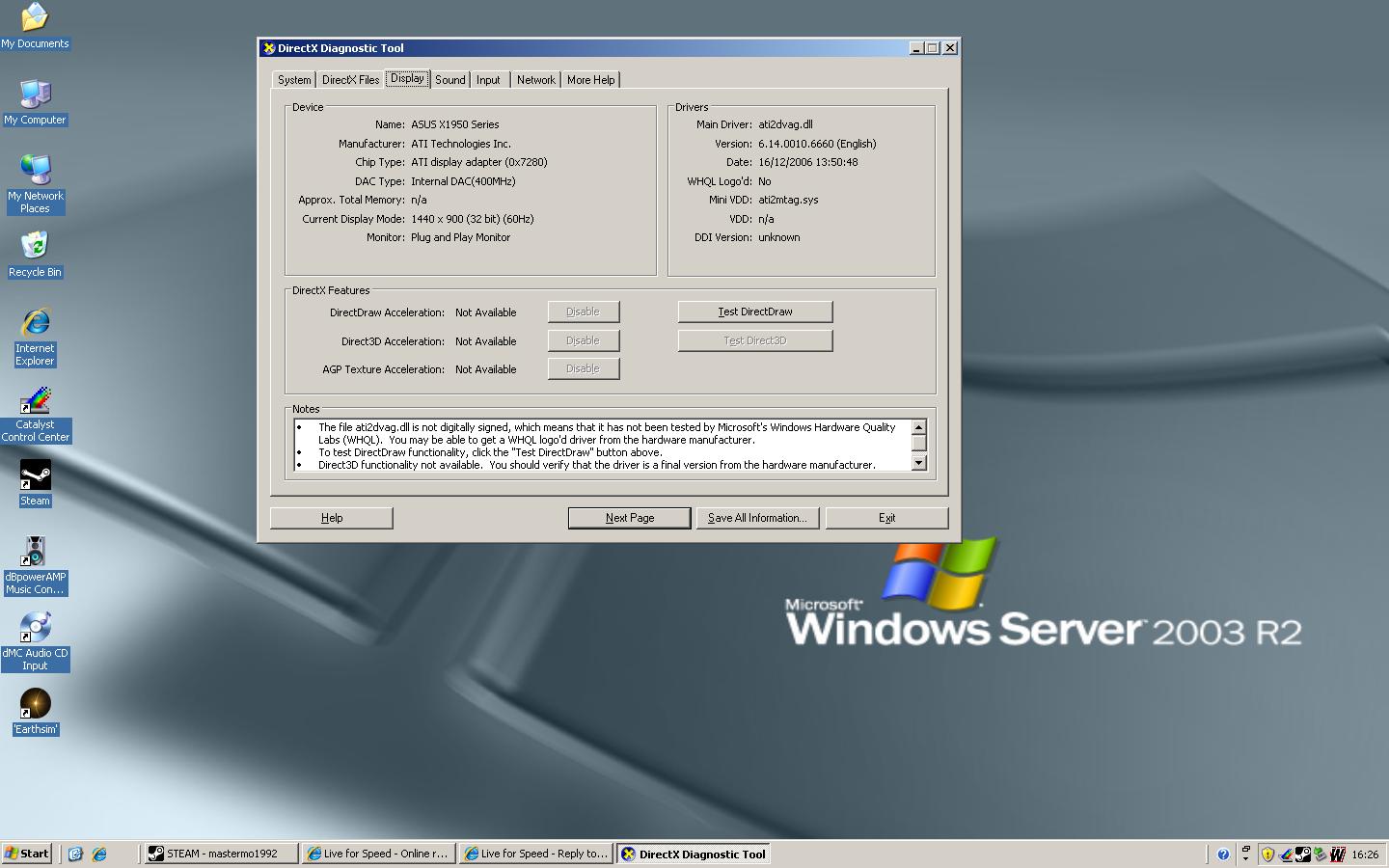Select Internet Explorer desktop shortcut

point(35,337)
